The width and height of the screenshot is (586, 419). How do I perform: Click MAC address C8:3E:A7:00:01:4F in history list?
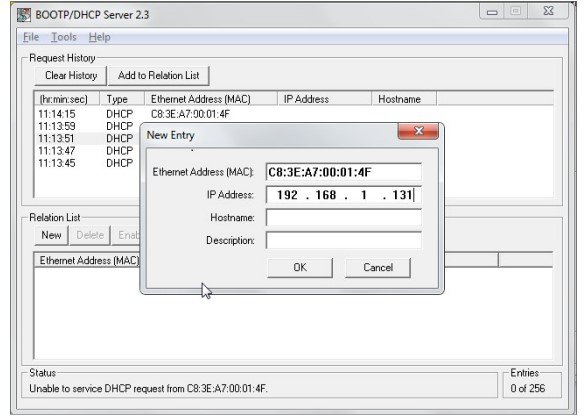pyautogui.click(x=190, y=114)
